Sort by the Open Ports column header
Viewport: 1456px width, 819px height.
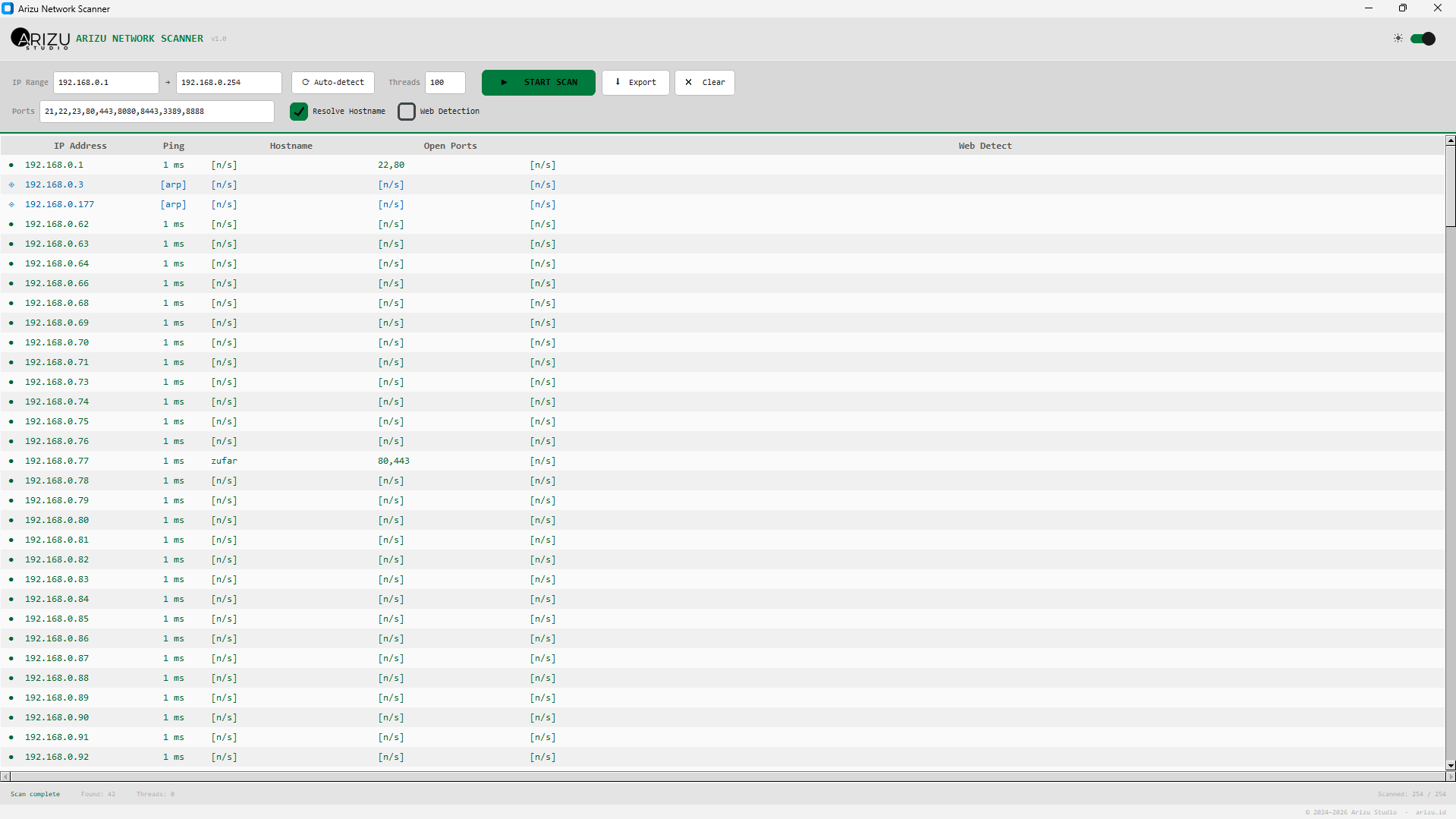click(450, 146)
